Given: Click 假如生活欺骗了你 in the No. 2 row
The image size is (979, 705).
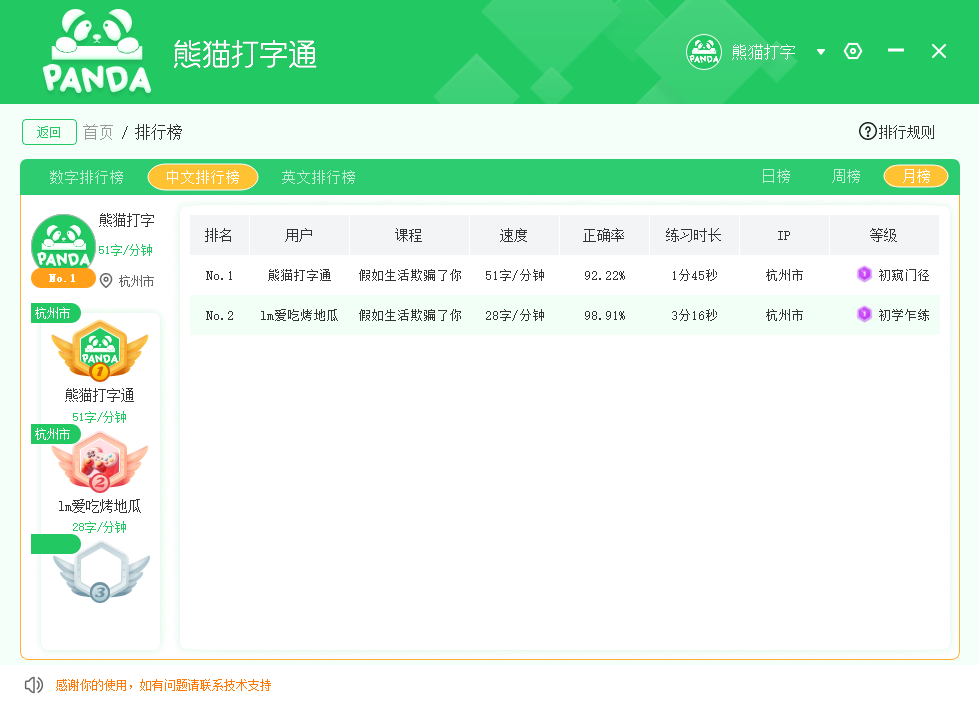Looking at the screenshot, I should coord(410,315).
